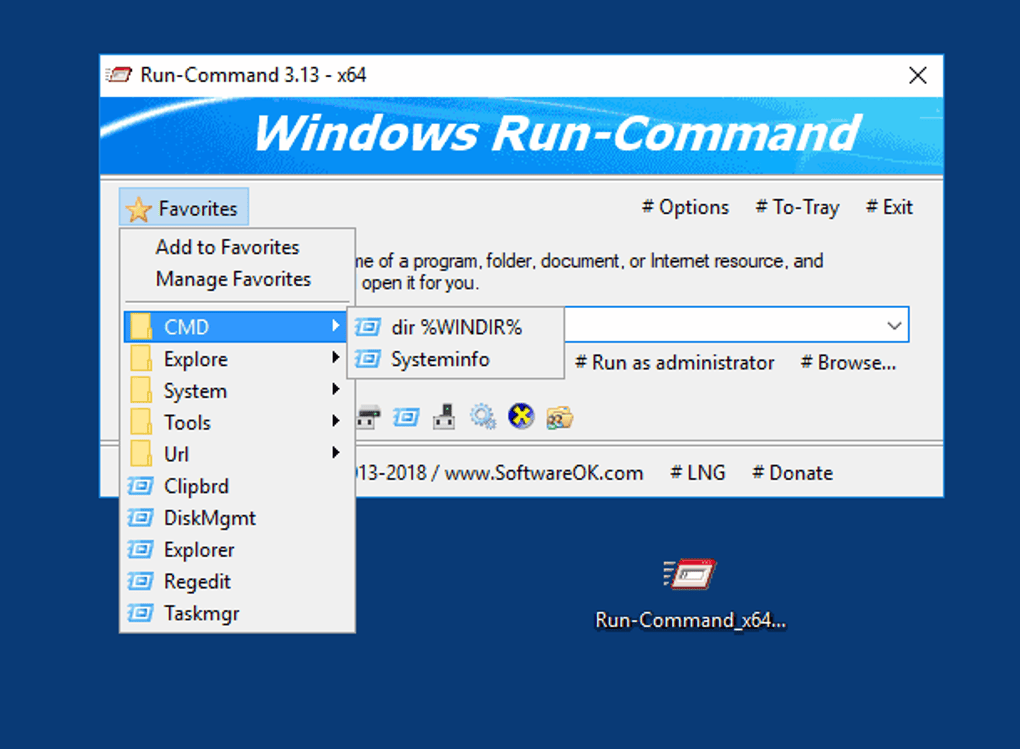
Task: Choose Systeminfo in the CMD submenu
Action: click(x=440, y=359)
